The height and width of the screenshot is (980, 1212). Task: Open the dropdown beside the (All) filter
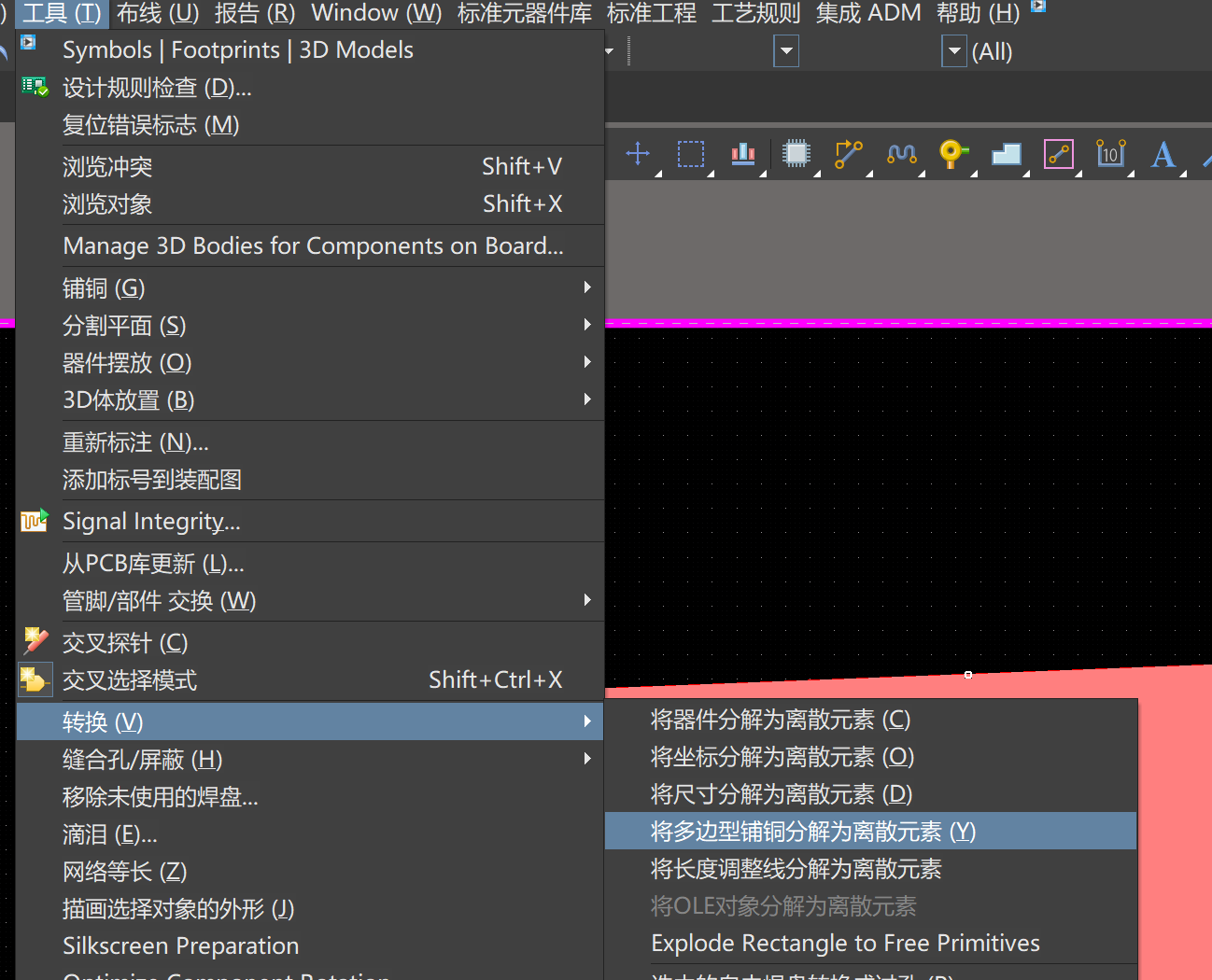click(x=953, y=51)
